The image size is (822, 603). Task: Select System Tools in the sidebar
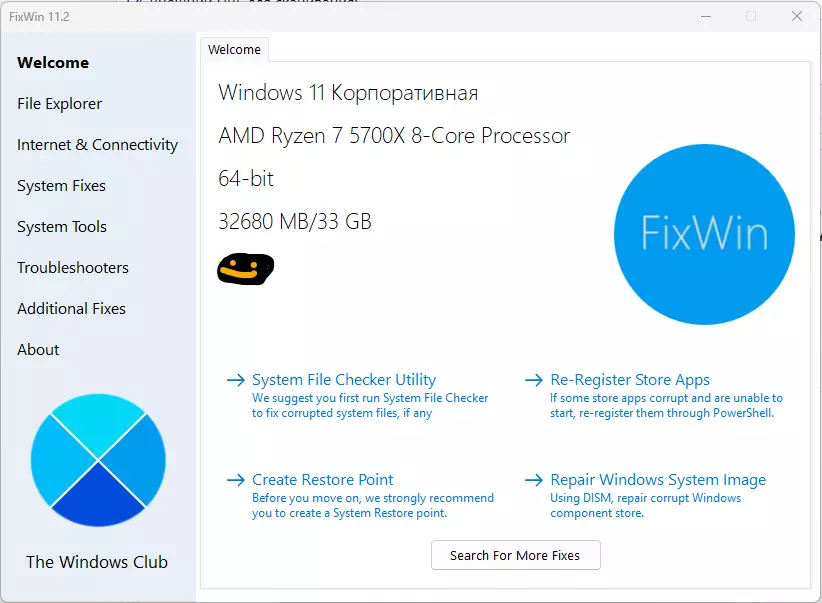[62, 227]
